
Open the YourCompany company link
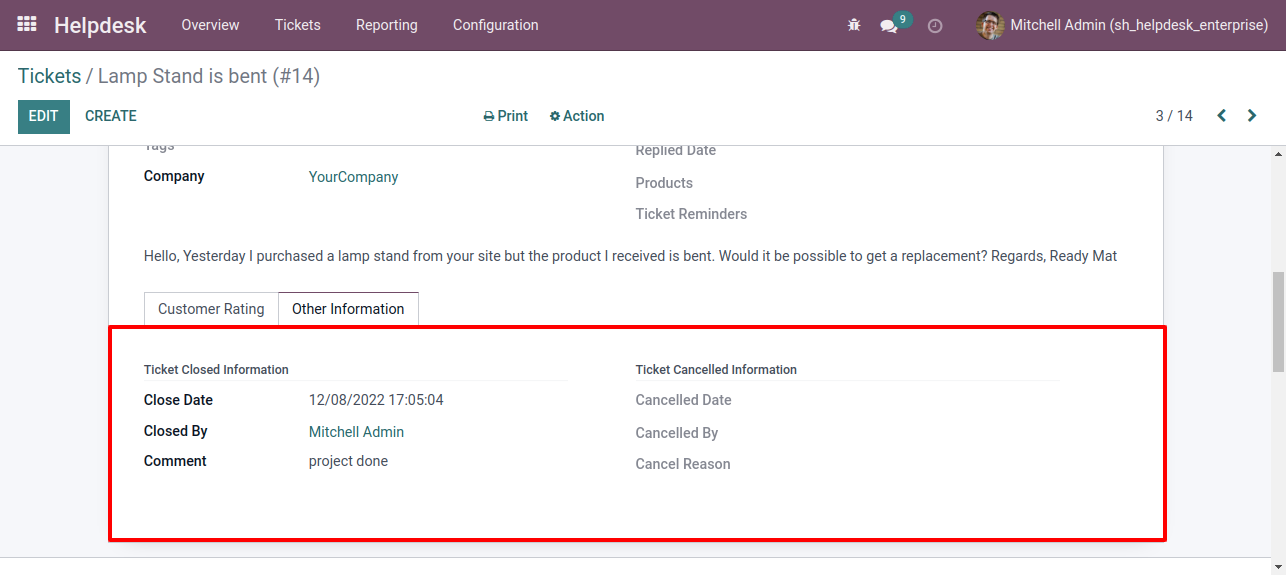[x=353, y=177]
